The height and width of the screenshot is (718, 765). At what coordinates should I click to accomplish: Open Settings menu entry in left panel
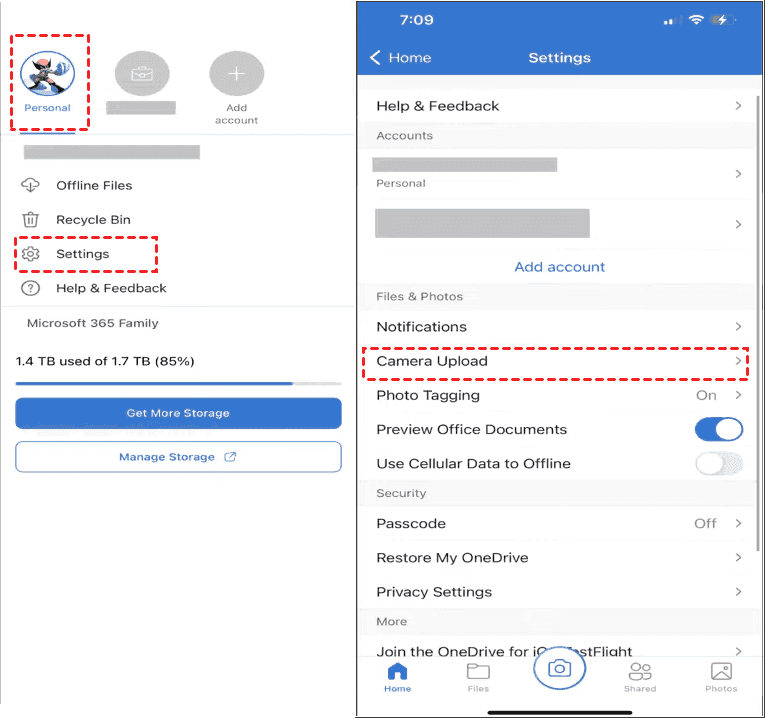click(82, 254)
